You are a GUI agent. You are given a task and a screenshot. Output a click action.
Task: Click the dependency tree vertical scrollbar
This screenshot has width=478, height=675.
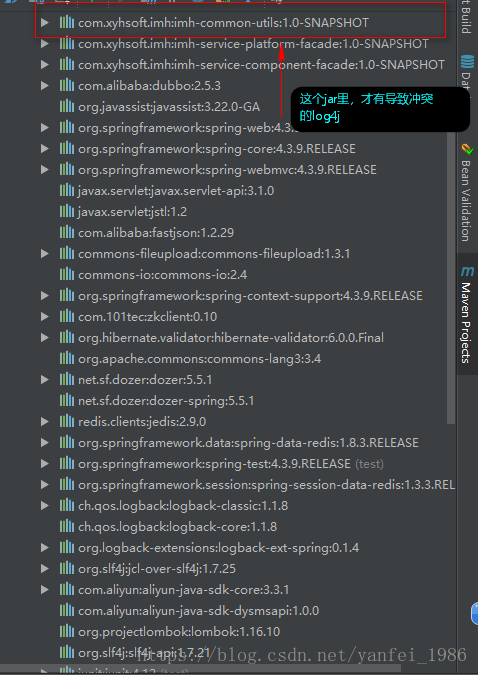(x=451, y=276)
